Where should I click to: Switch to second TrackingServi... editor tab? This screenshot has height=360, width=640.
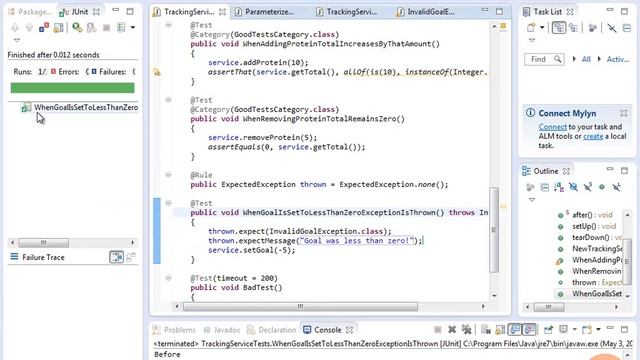click(x=347, y=12)
